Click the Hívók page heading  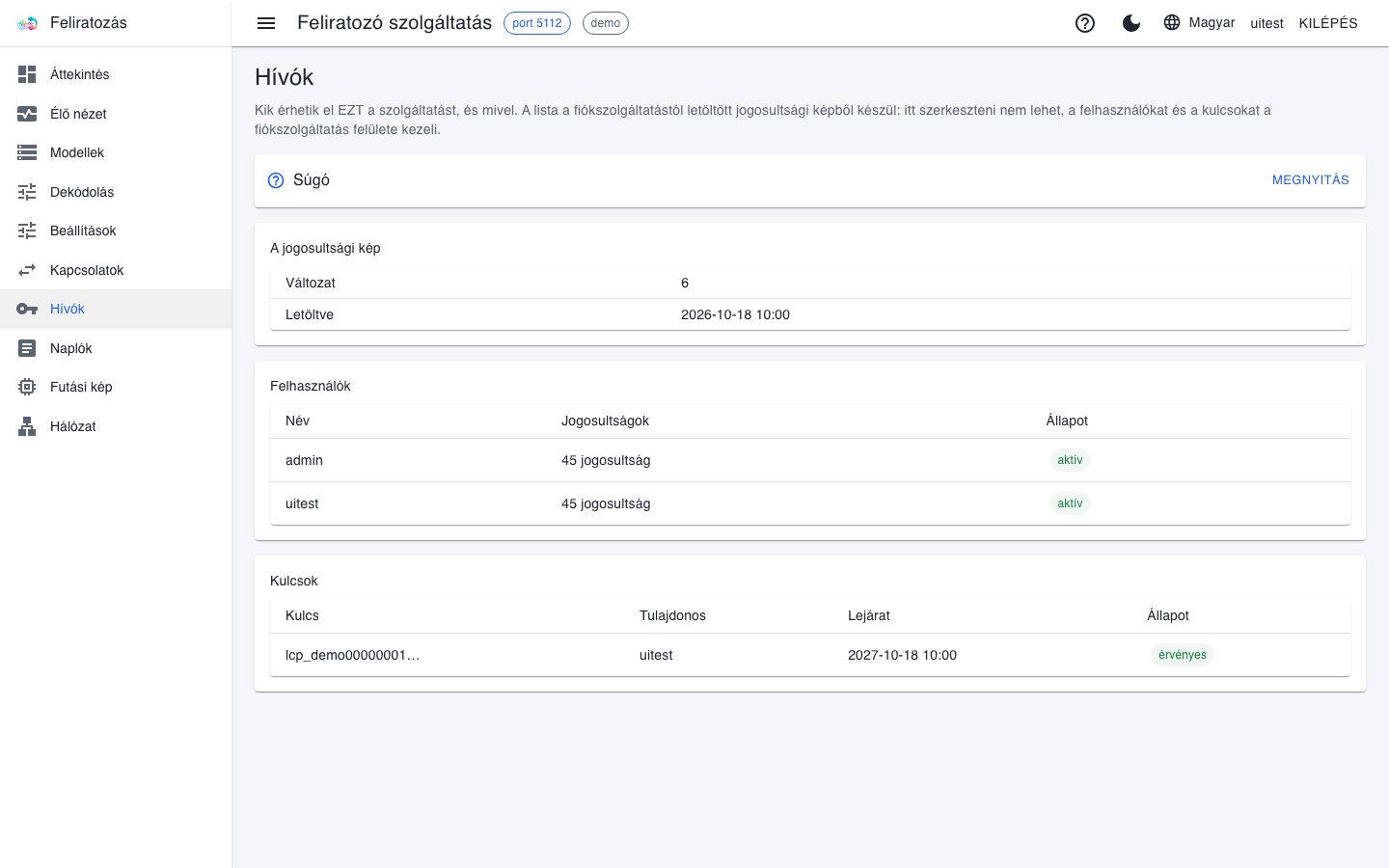(285, 77)
